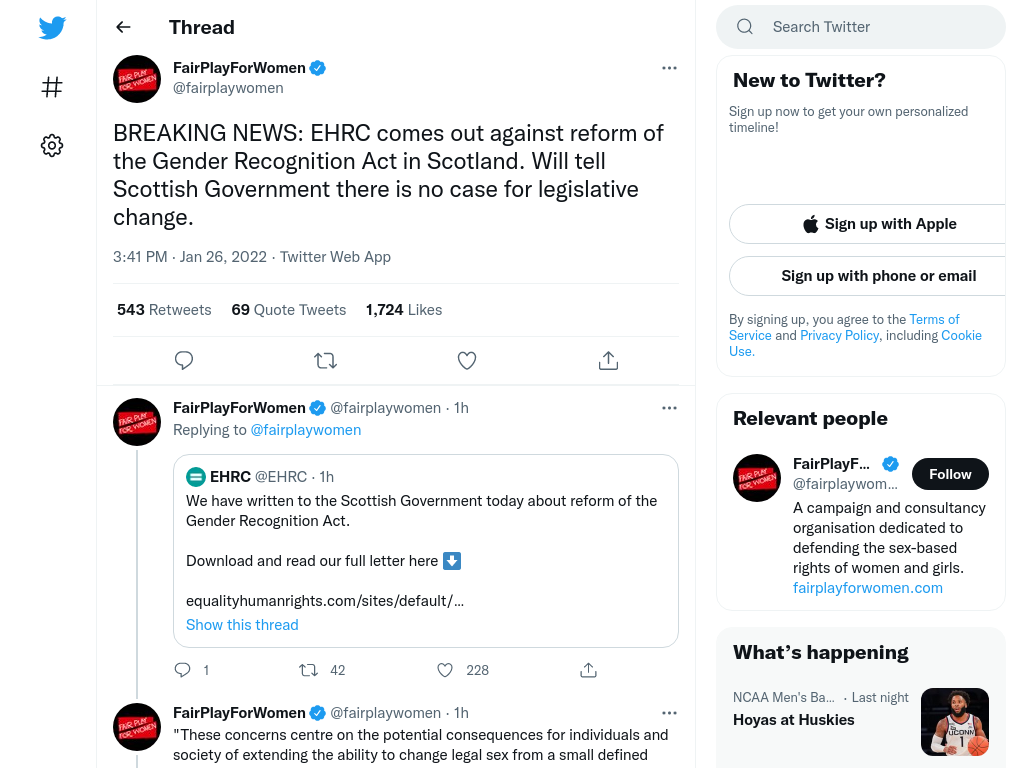The height and width of the screenshot is (768, 1024).
Task: Go back using the Thread arrow
Action: pos(123,27)
